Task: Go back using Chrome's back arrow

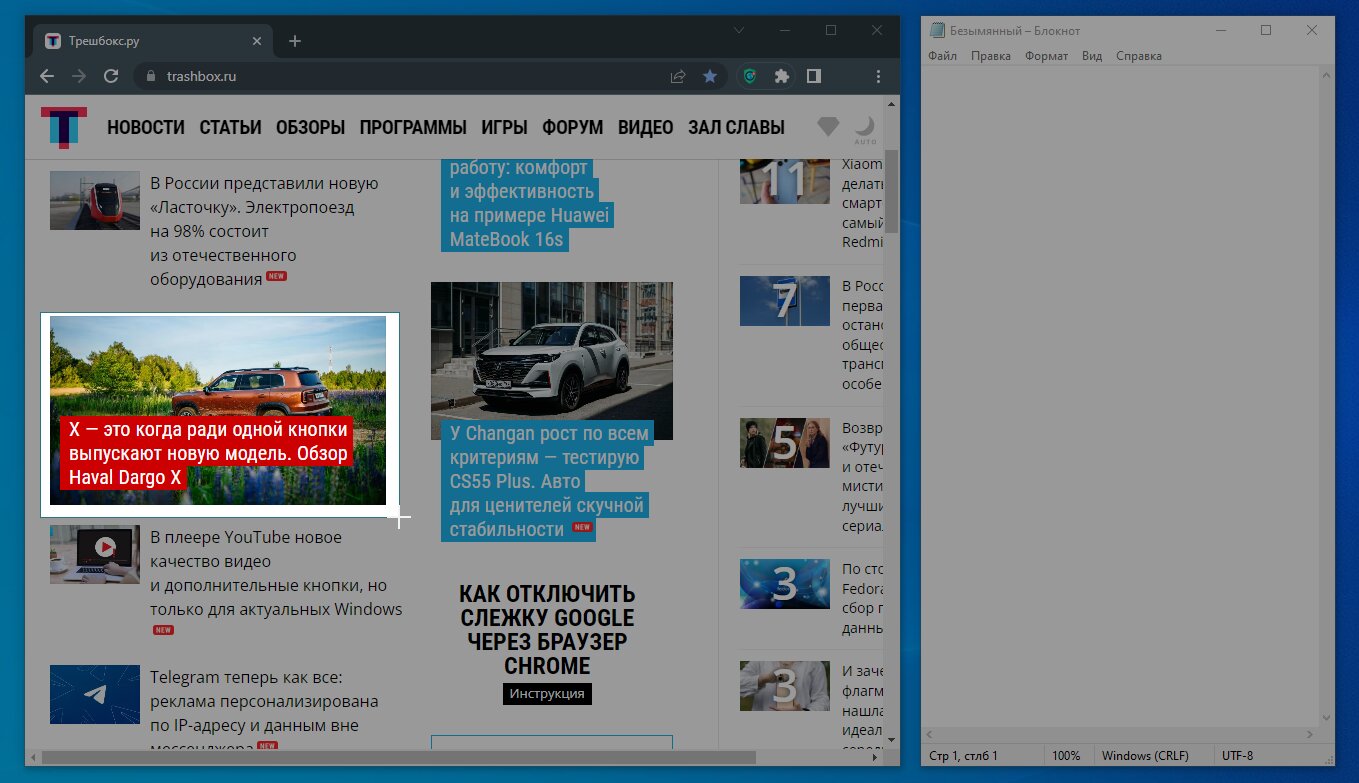Action: [47, 76]
